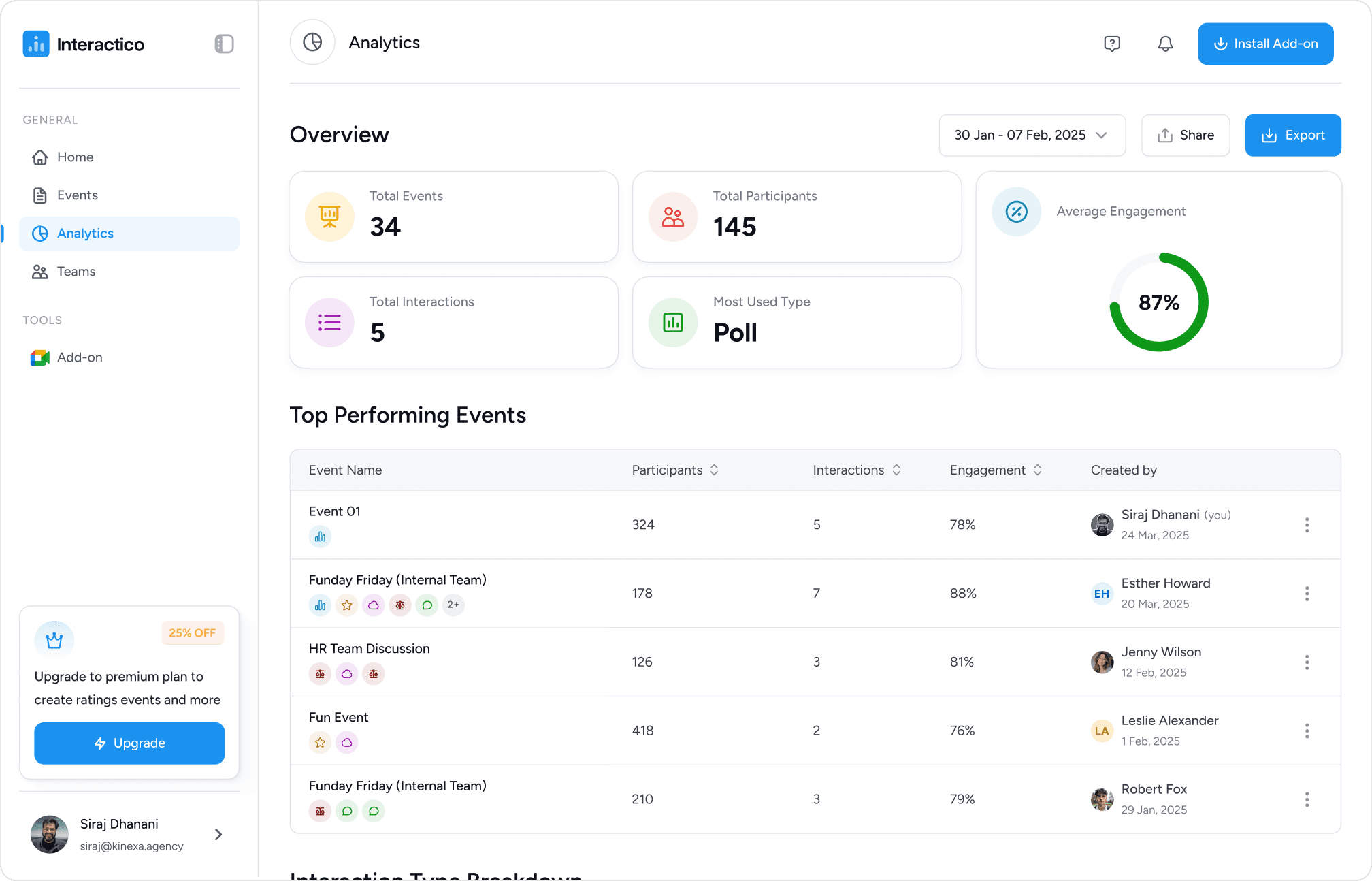1372x881 pixels.
Task: Open more options for Robert Fox's row
Action: coord(1307,799)
